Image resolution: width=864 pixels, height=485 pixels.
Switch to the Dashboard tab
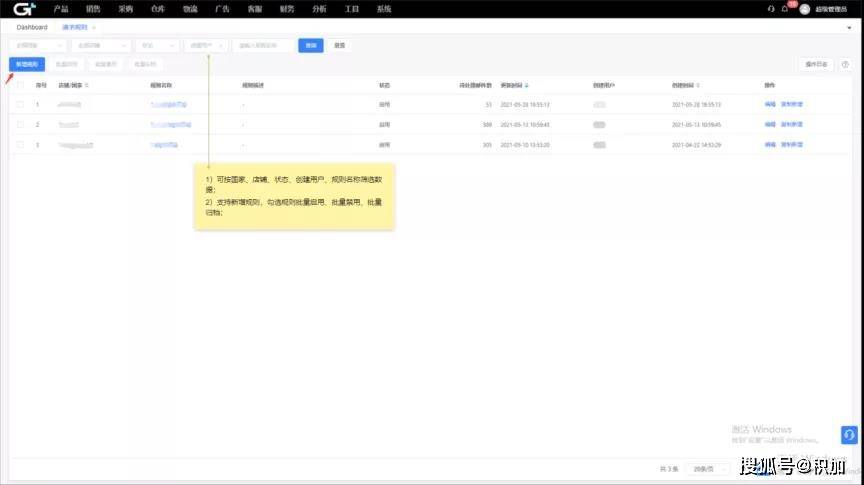pyautogui.click(x=32, y=27)
